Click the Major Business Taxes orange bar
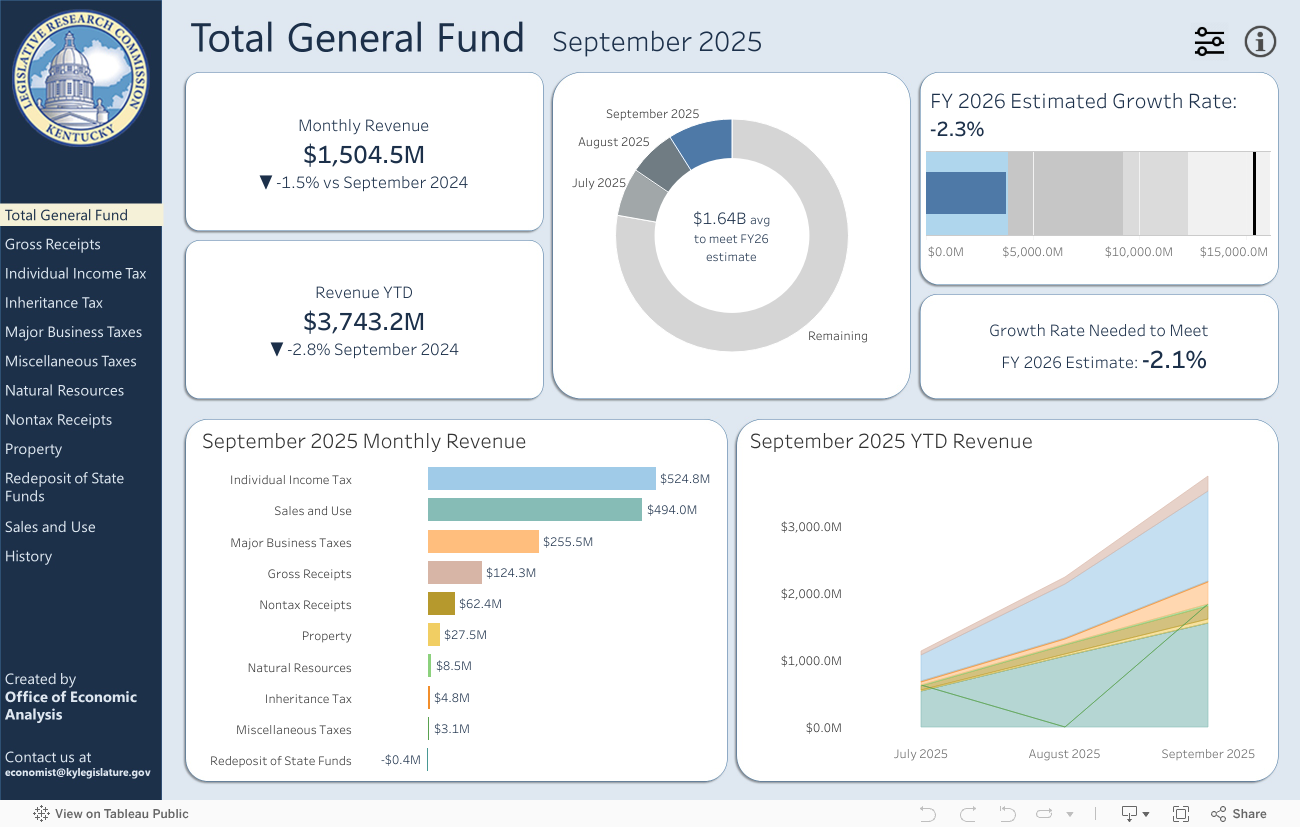This screenshot has height=827, width=1300. coord(483,542)
